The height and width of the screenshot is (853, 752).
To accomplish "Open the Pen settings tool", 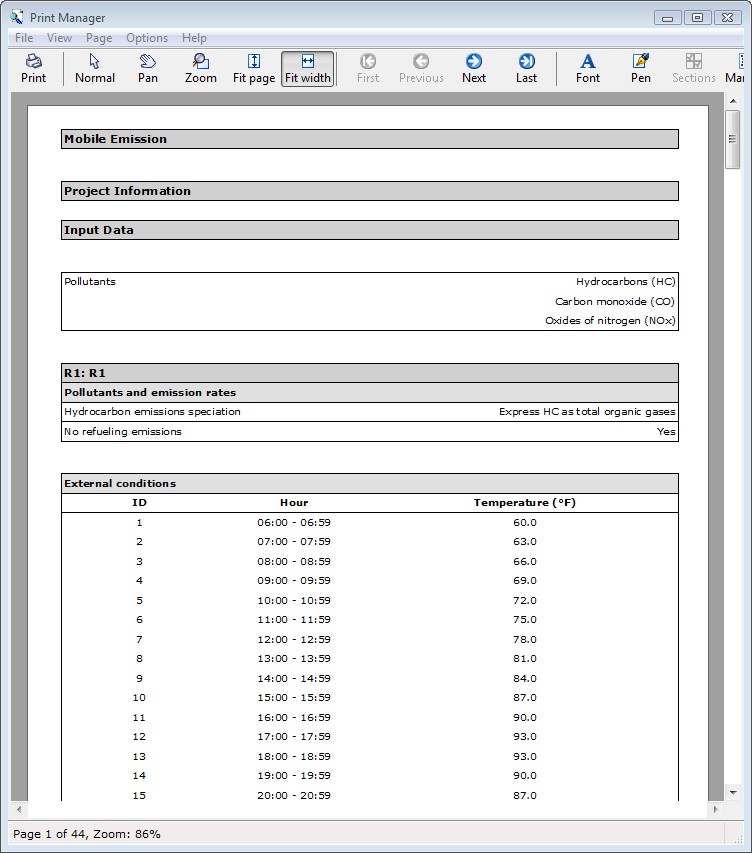I will coord(641,68).
